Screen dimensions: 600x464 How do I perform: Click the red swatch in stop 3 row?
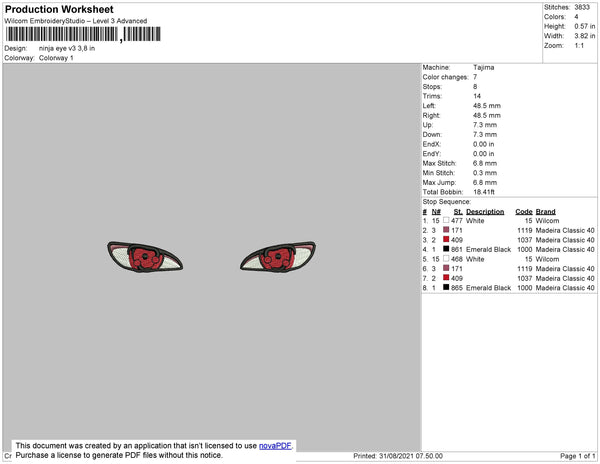[446, 239]
